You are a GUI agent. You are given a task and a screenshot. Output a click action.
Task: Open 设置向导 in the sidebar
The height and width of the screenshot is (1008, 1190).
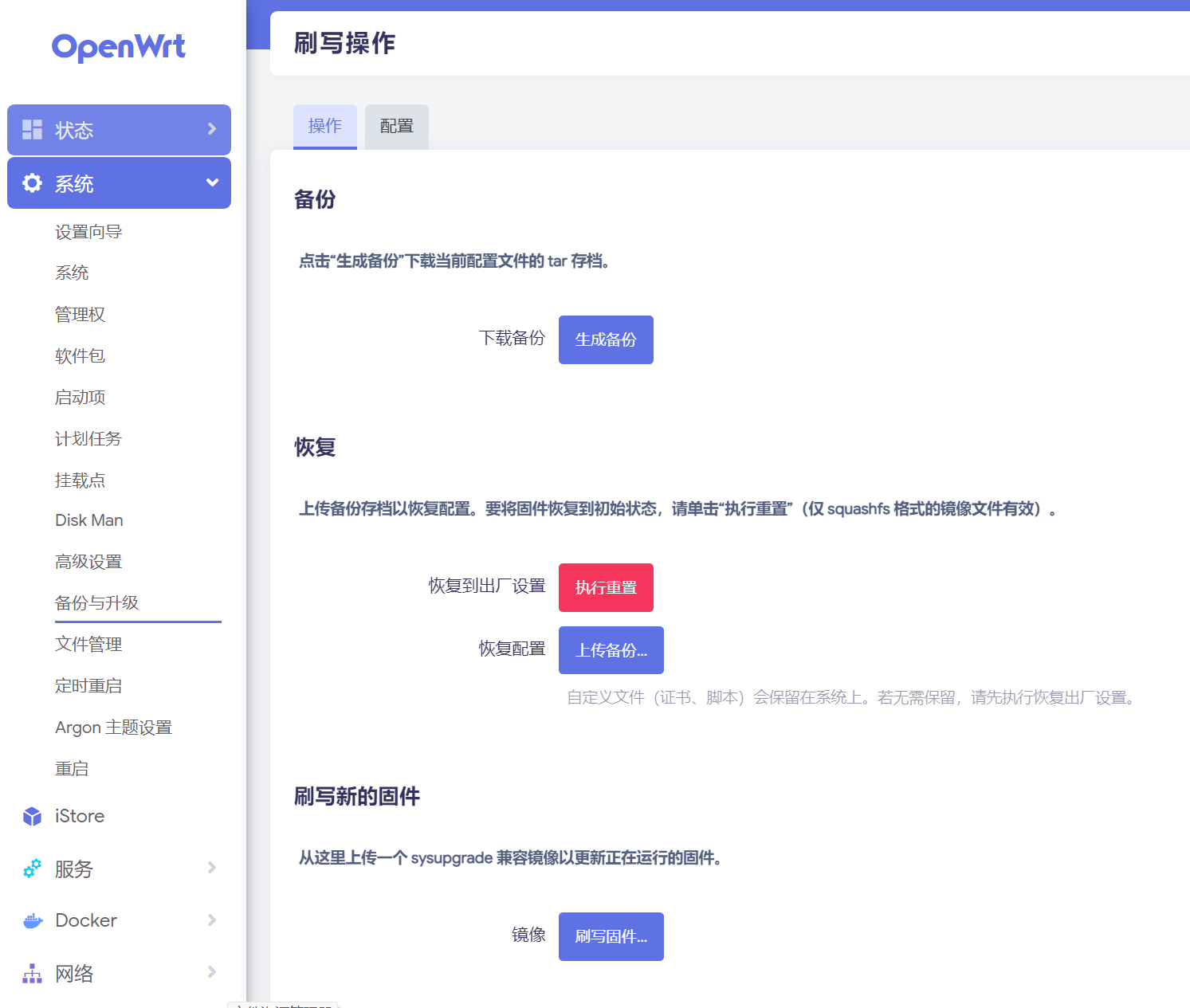click(x=88, y=232)
